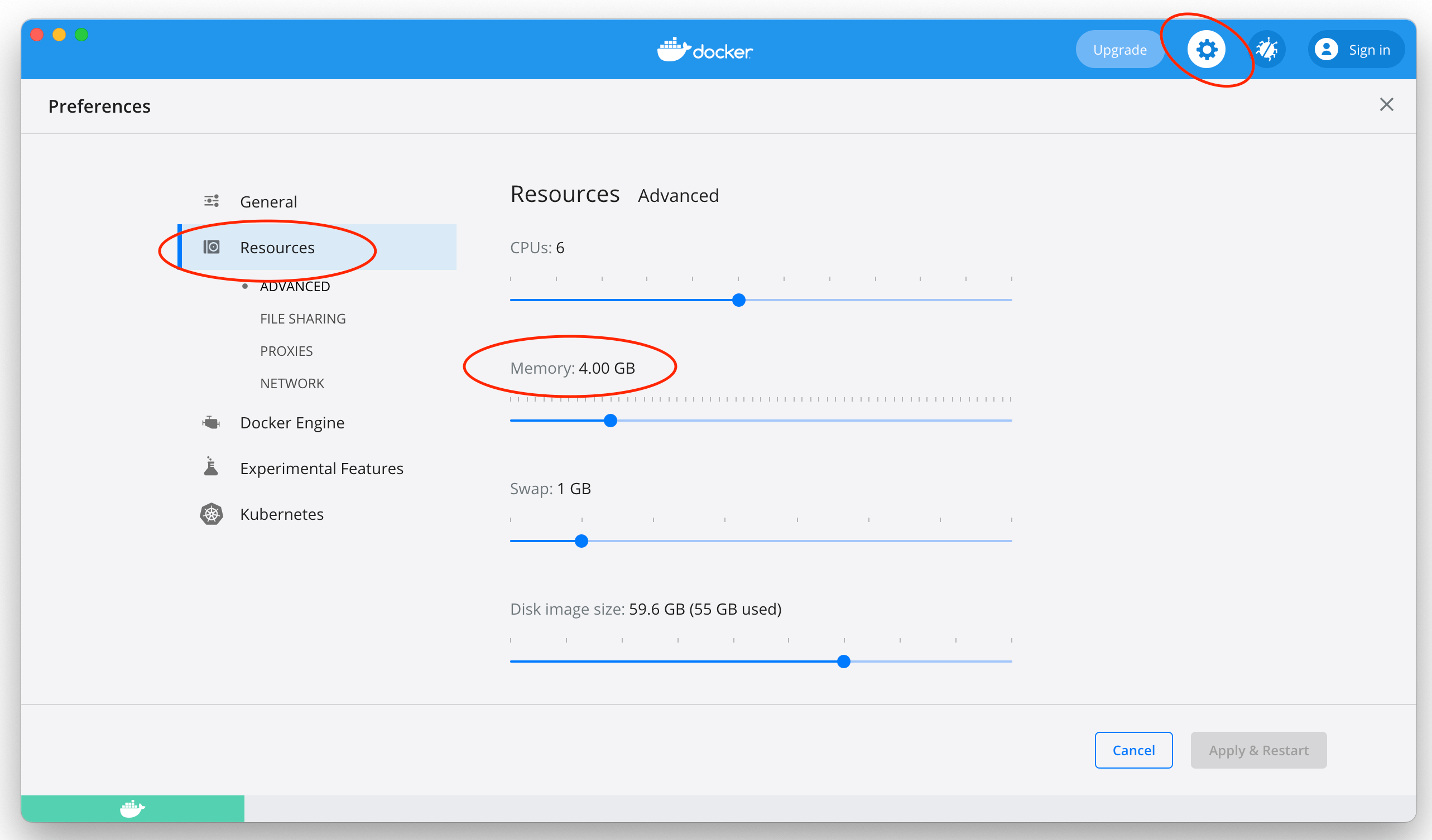Screen dimensions: 1432x840
Task: Select FILE SHARING in the sidebar
Action: [x=303, y=318]
